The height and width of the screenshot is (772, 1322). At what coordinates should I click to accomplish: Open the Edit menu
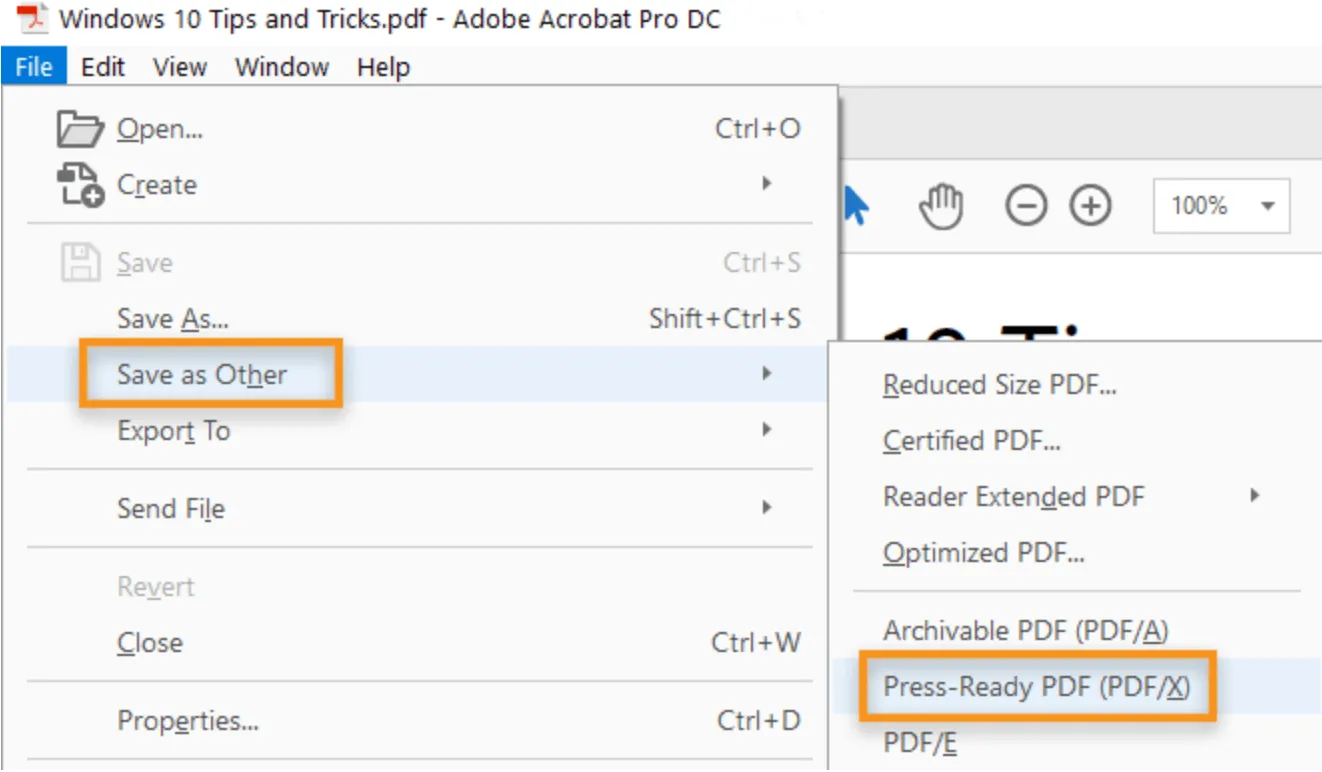[x=102, y=67]
